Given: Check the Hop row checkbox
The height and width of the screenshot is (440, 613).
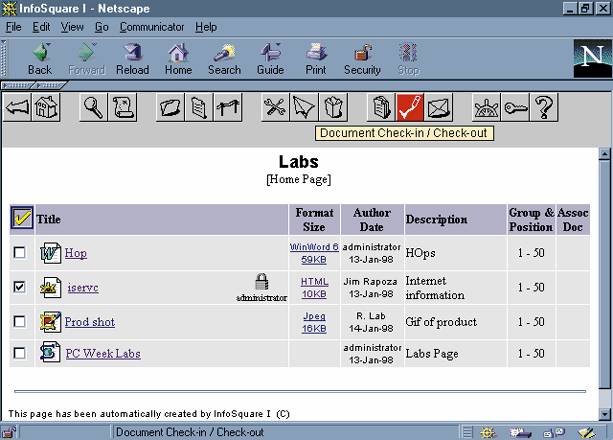Looking at the screenshot, I should pyautogui.click(x=20, y=252).
